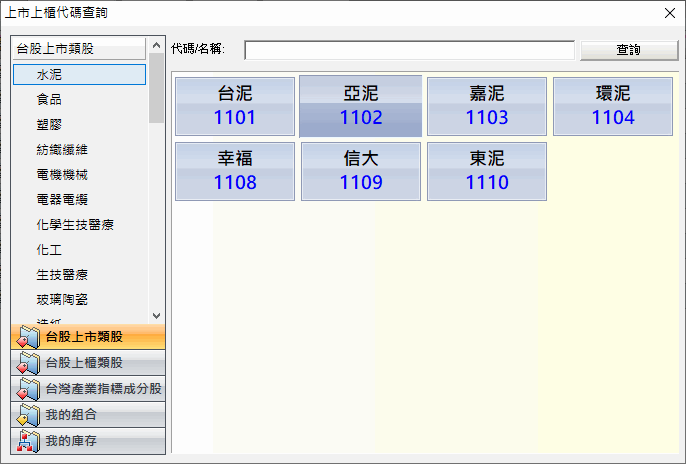Click the 台灣產業指標成分股 folder icon

[28, 389]
